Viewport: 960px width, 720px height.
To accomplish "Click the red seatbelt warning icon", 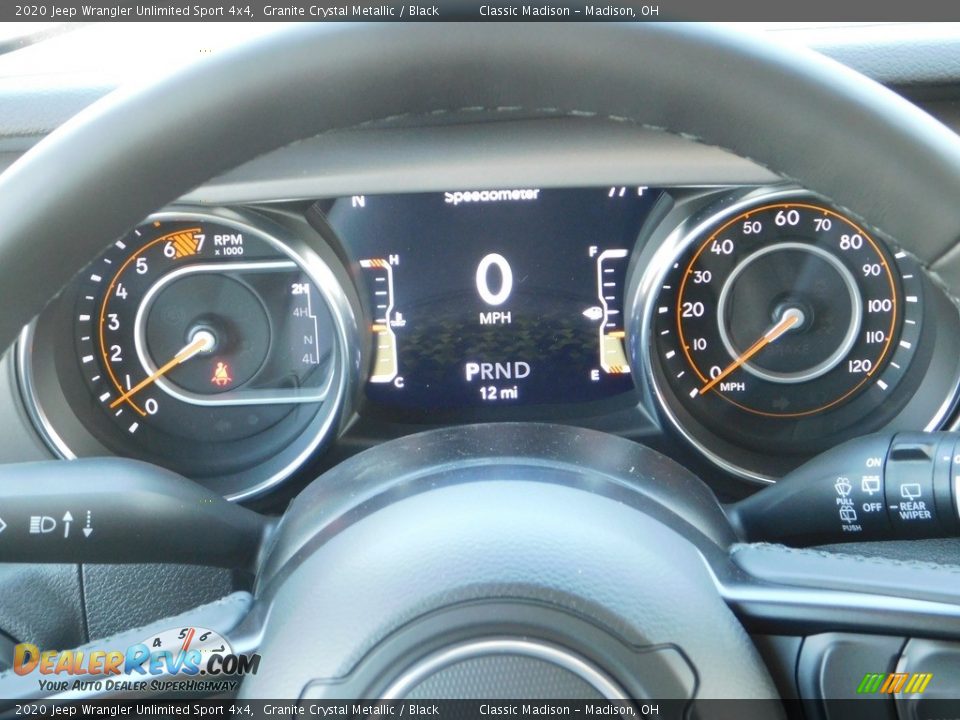I will pyautogui.click(x=220, y=375).
